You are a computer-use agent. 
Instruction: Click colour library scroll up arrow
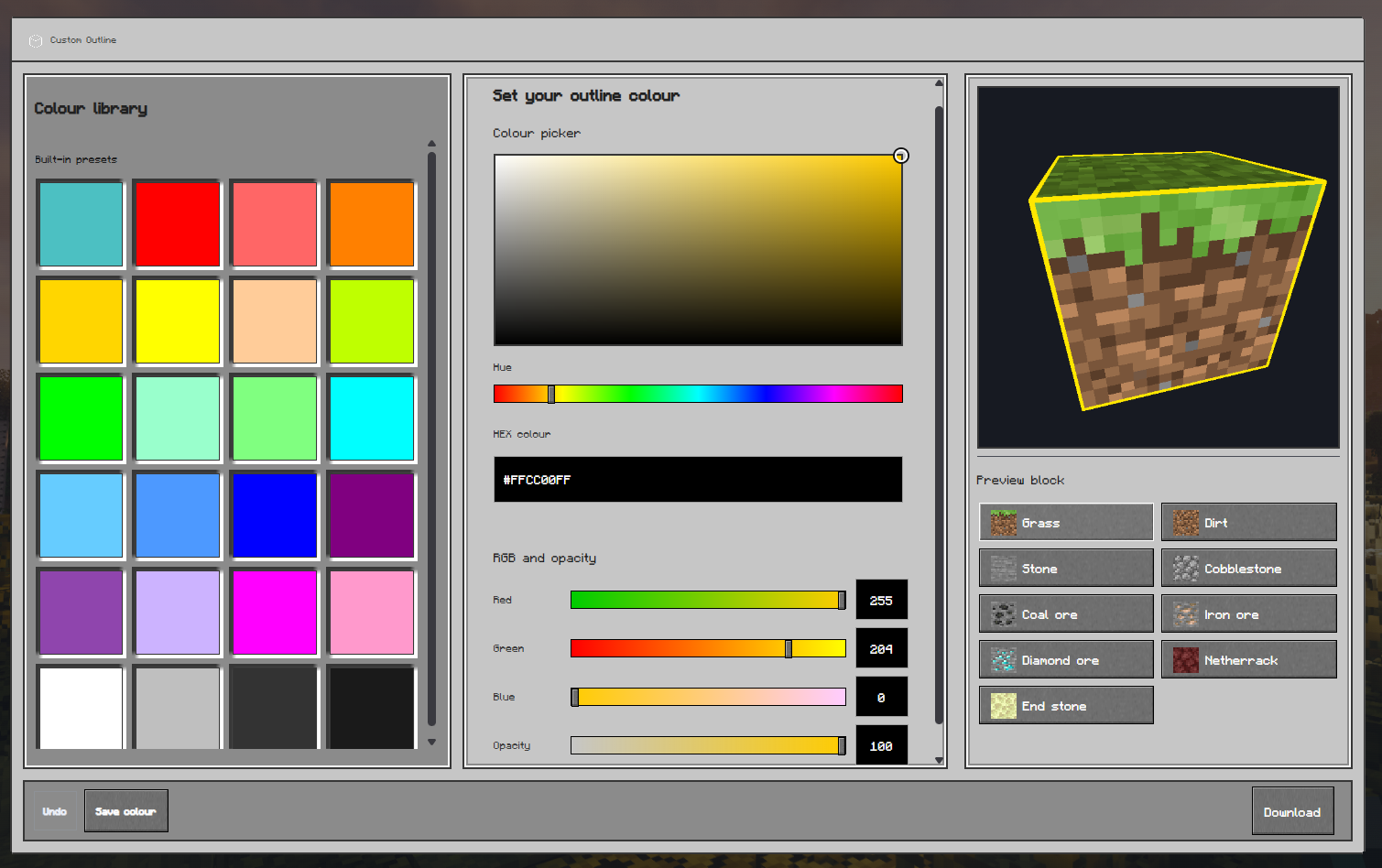pos(431,144)
